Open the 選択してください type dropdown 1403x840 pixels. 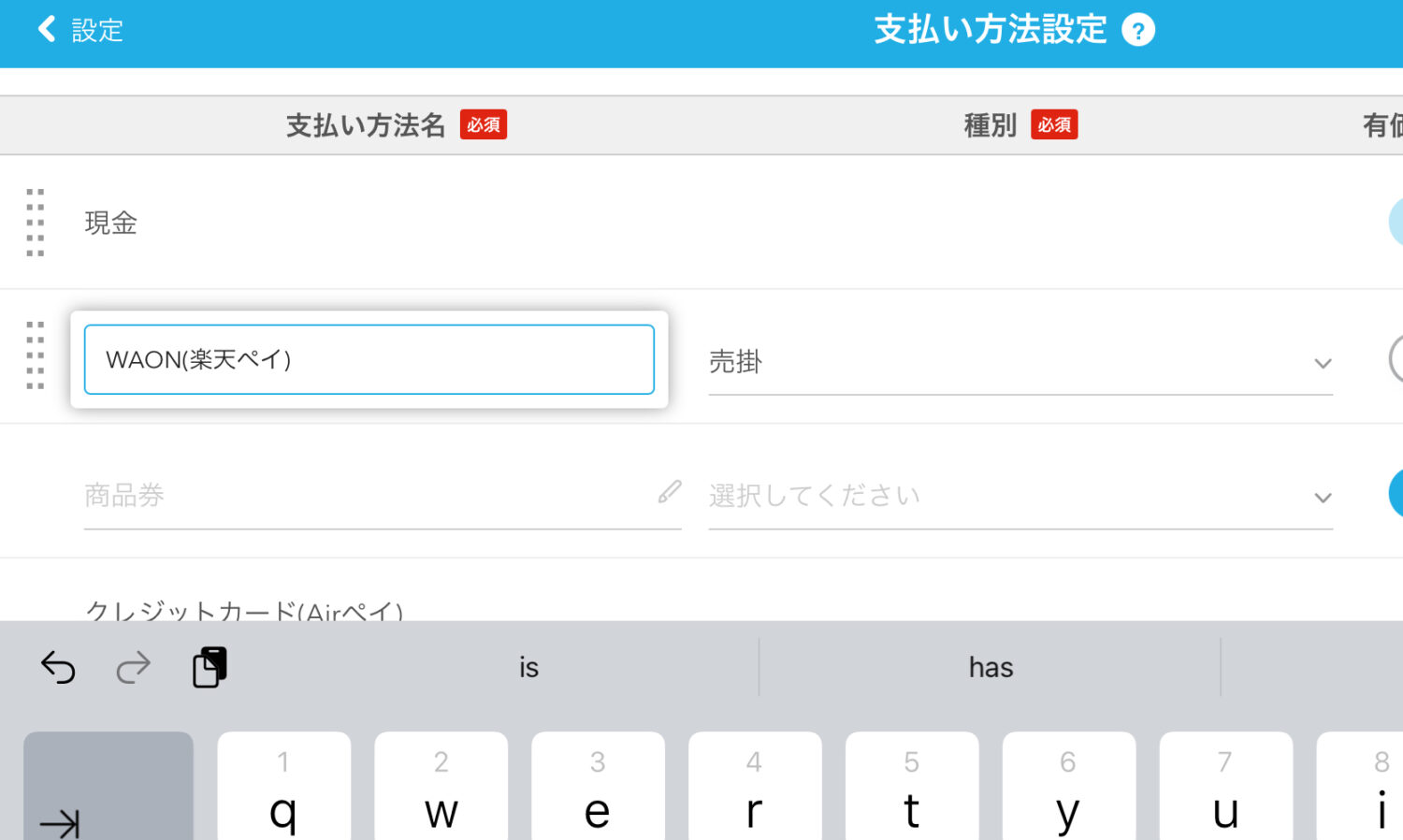[1020, 497]
